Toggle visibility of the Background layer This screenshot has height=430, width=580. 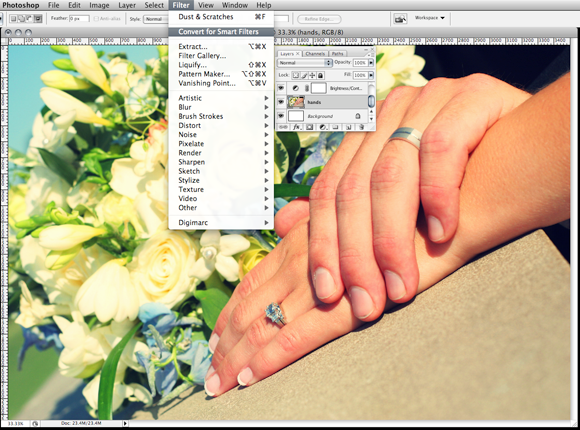281,116
